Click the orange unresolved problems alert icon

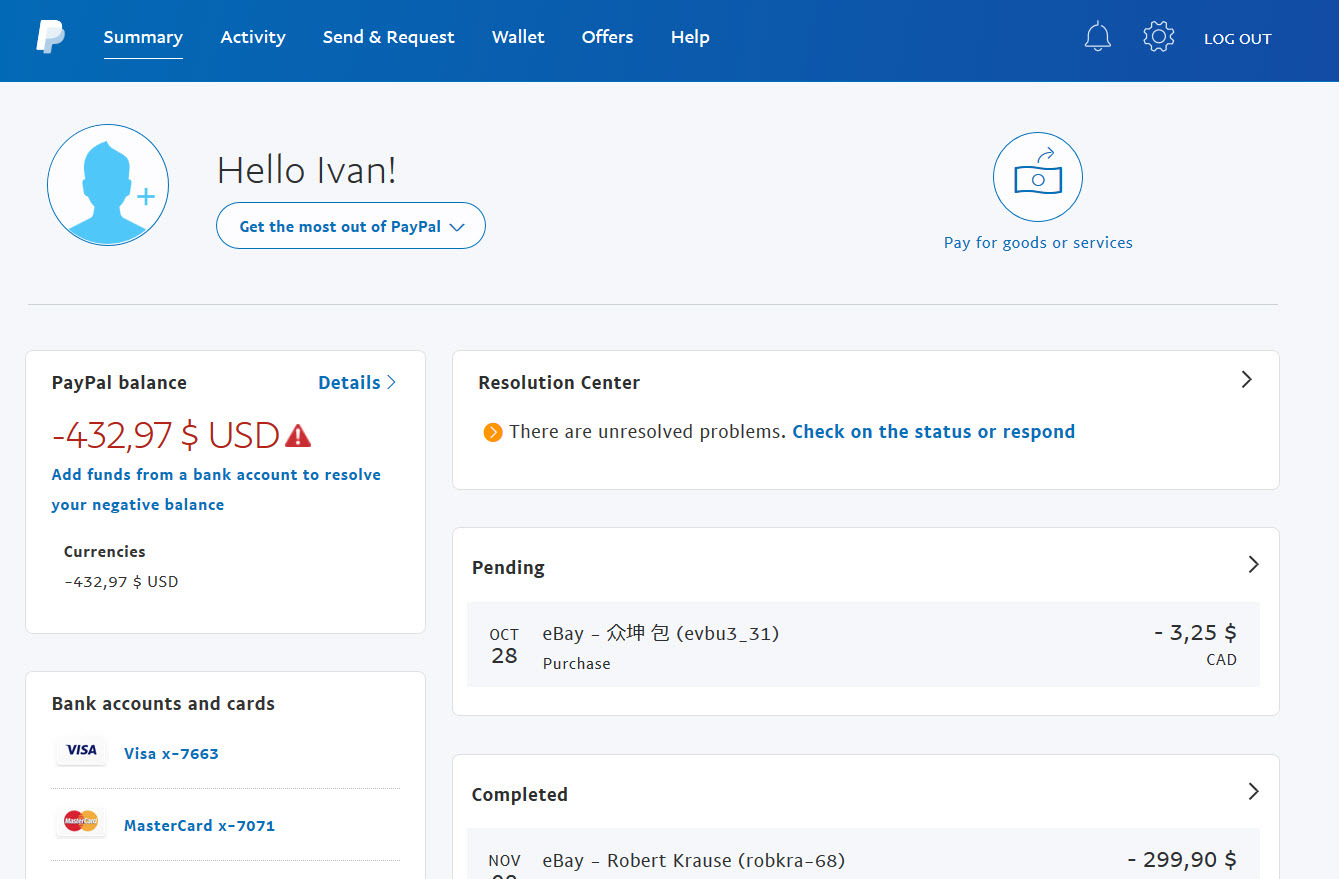tap(492, 432)
